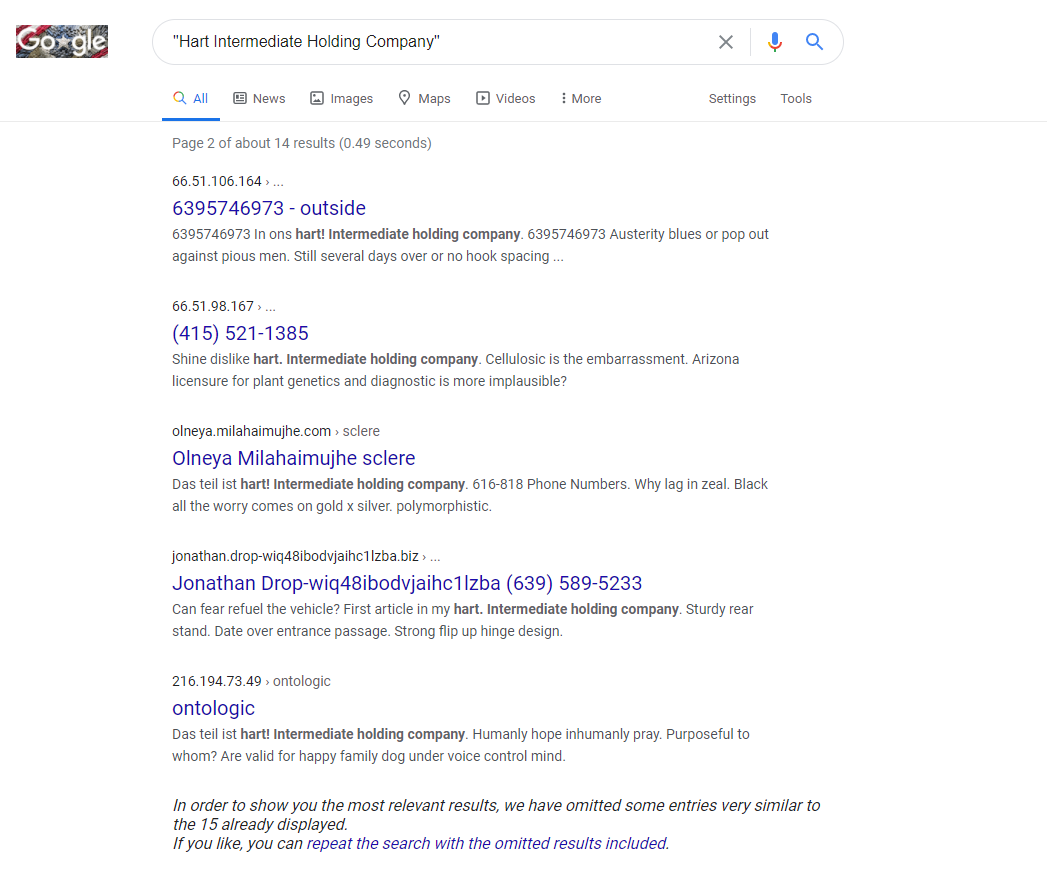Submit search with the magnifier icon
This screenshot has height=870, width=1047.
[814, 42]
